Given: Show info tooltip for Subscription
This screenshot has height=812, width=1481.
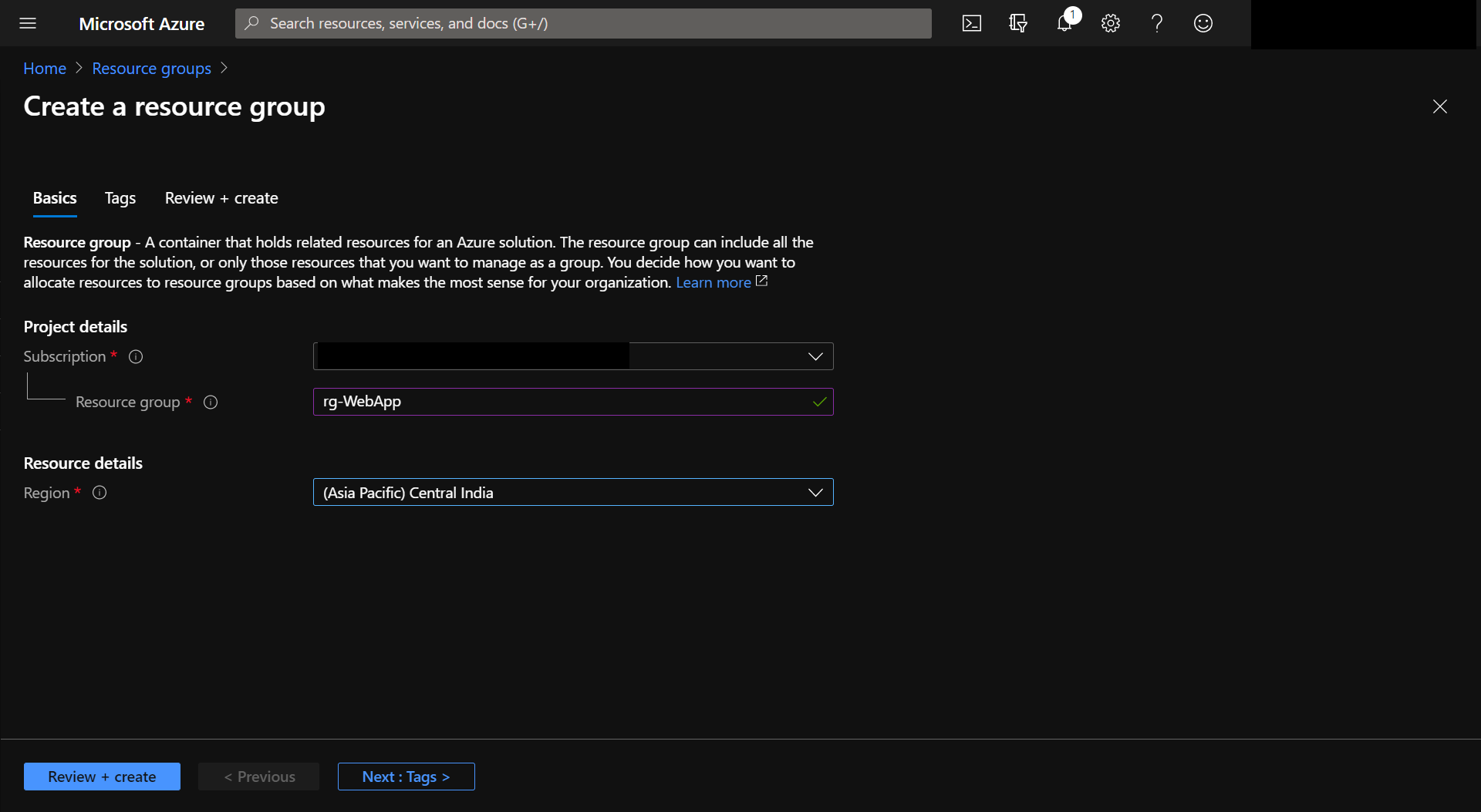Looking at the screenshot, I should tap(136, 356).
